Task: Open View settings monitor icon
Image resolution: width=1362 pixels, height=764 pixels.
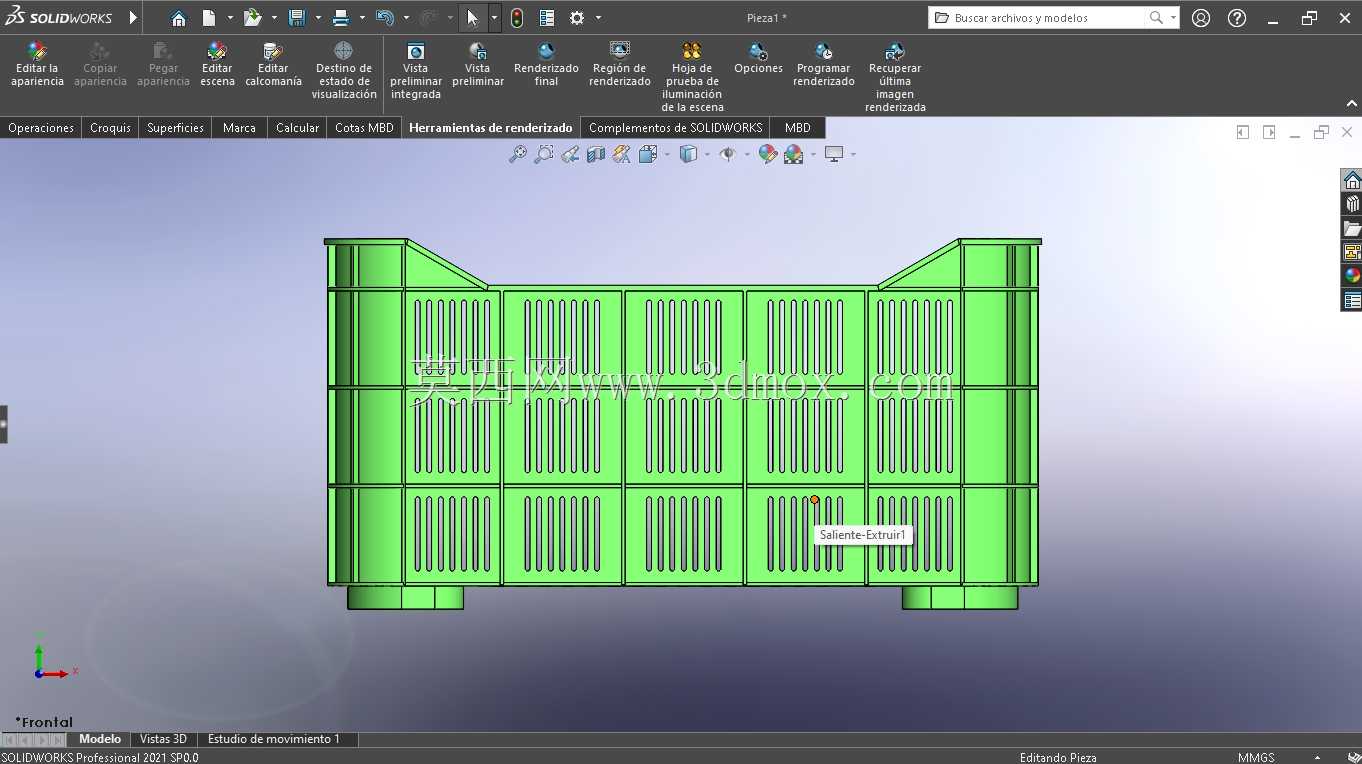Action: pyautogui.click(x=834, y=154)
